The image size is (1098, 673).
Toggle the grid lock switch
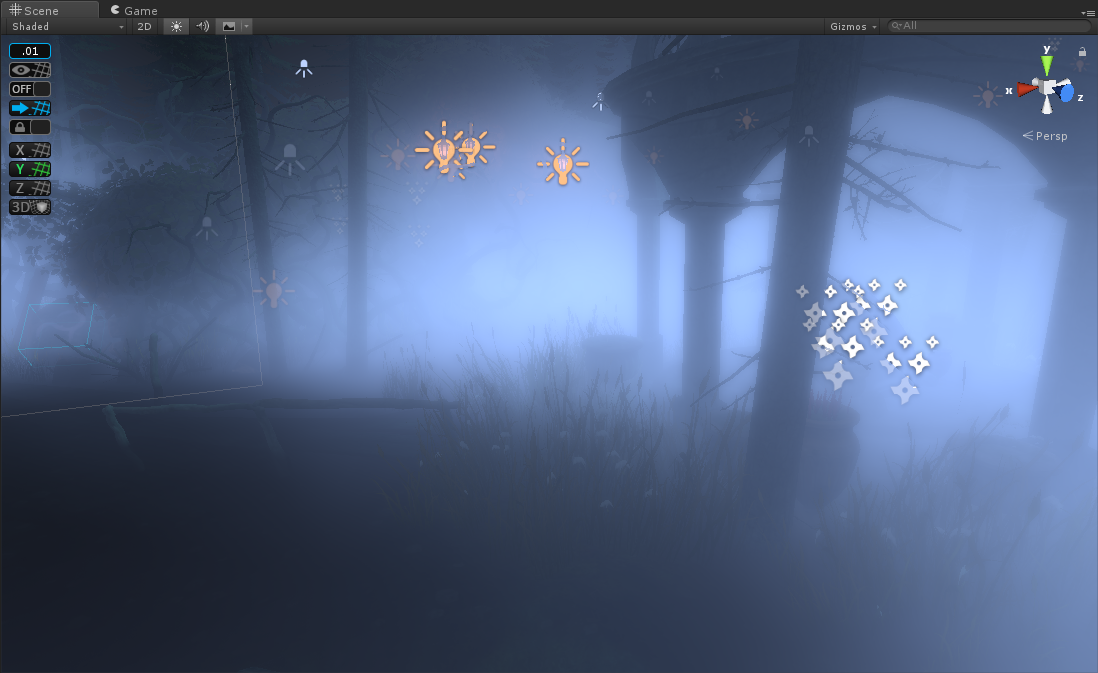point(30,127)
